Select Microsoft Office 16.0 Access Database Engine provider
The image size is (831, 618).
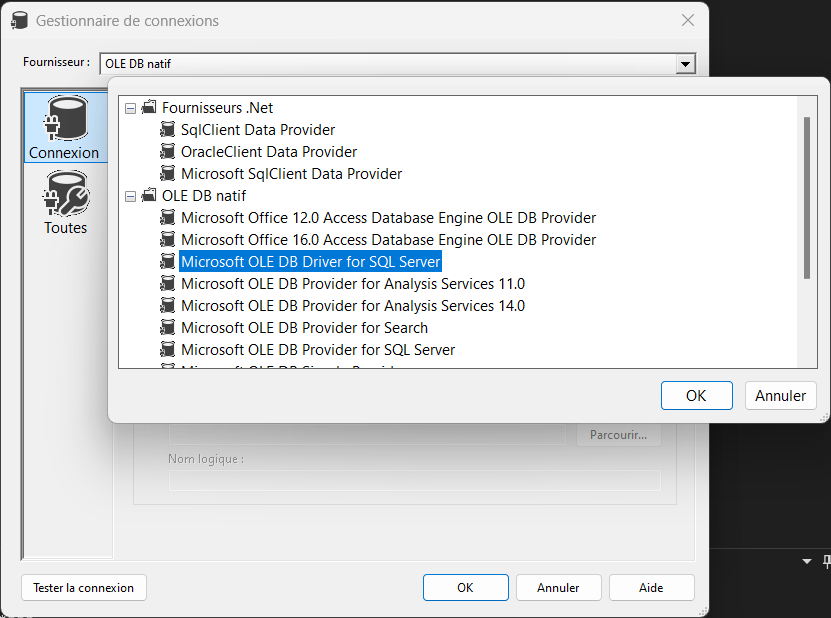pyautogui.click(x=388, y=240)
